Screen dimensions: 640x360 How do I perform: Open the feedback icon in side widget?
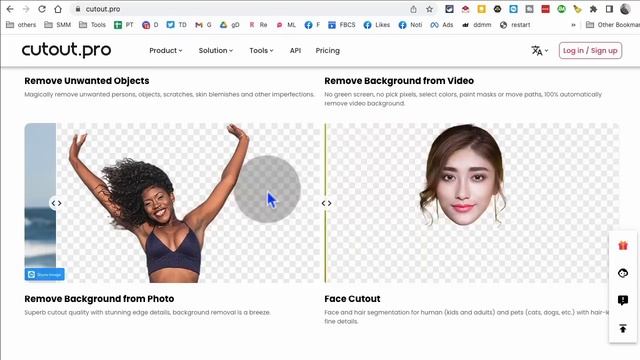pos(623,300)
